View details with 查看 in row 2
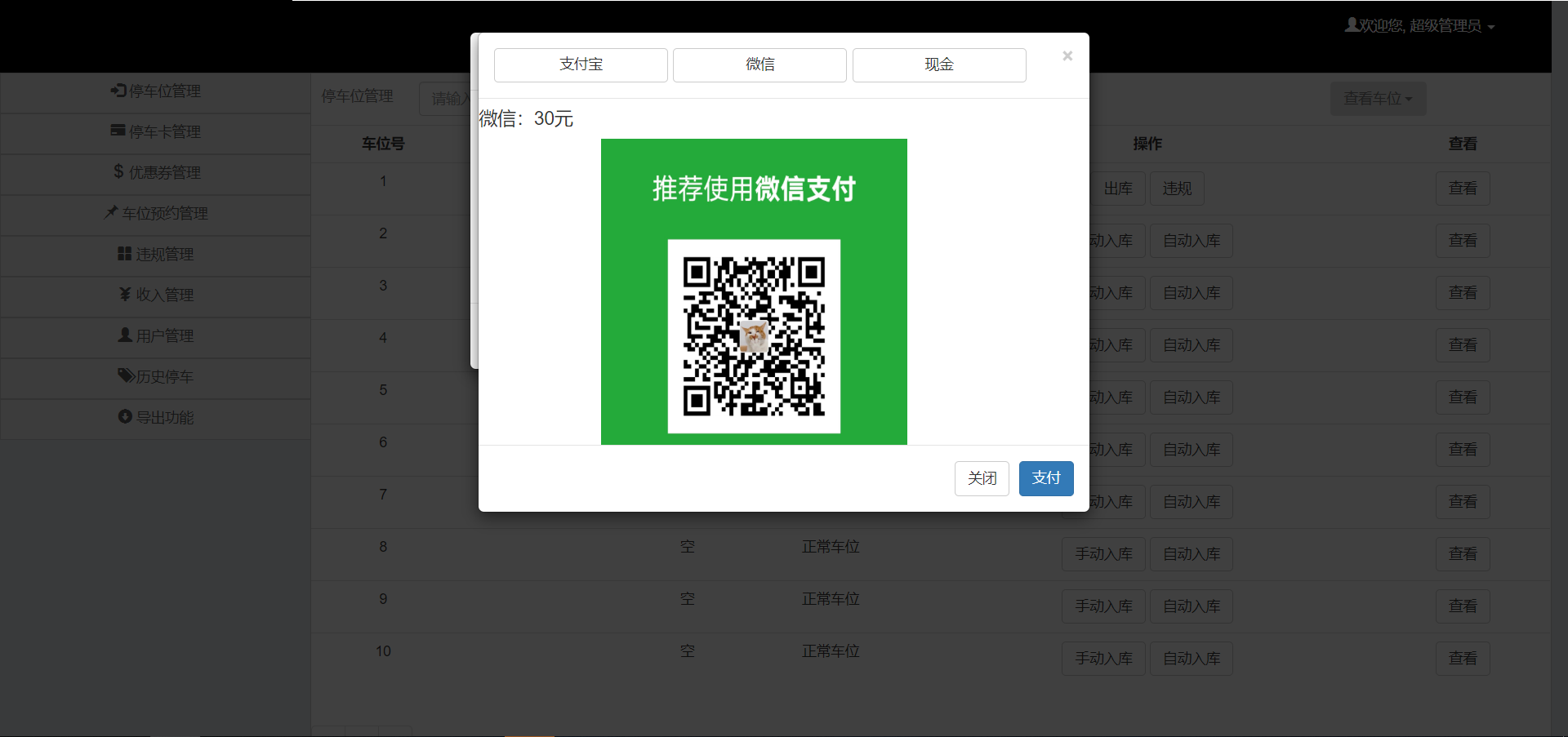 pyautogui.click(x=1463, y=241)
